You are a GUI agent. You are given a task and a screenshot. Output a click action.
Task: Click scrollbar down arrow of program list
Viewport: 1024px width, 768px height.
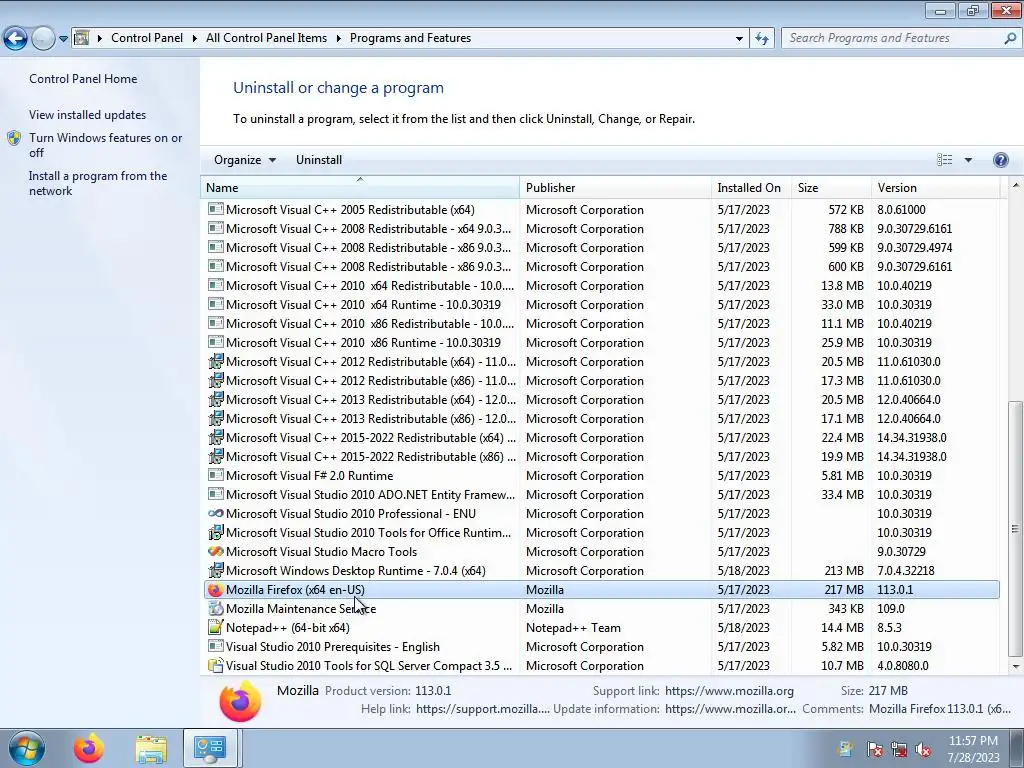tap(1015, 666)
